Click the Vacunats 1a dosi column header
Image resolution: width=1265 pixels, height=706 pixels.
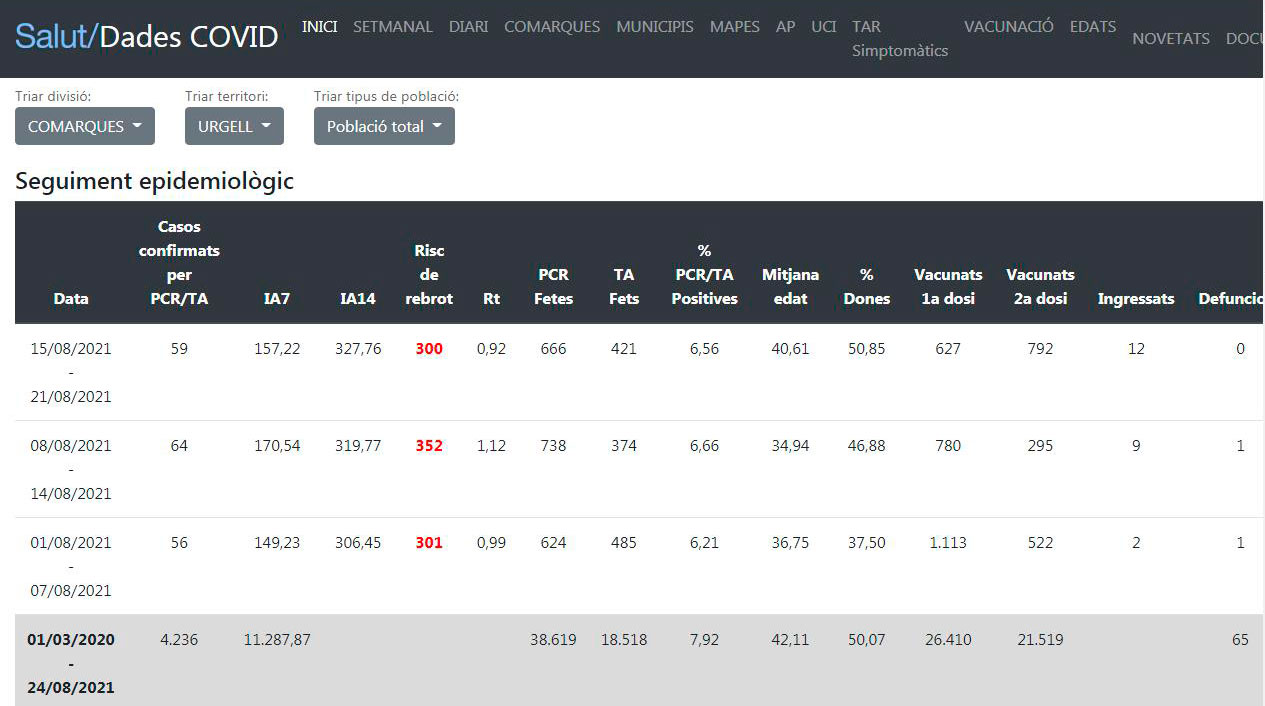coord(948,286)
